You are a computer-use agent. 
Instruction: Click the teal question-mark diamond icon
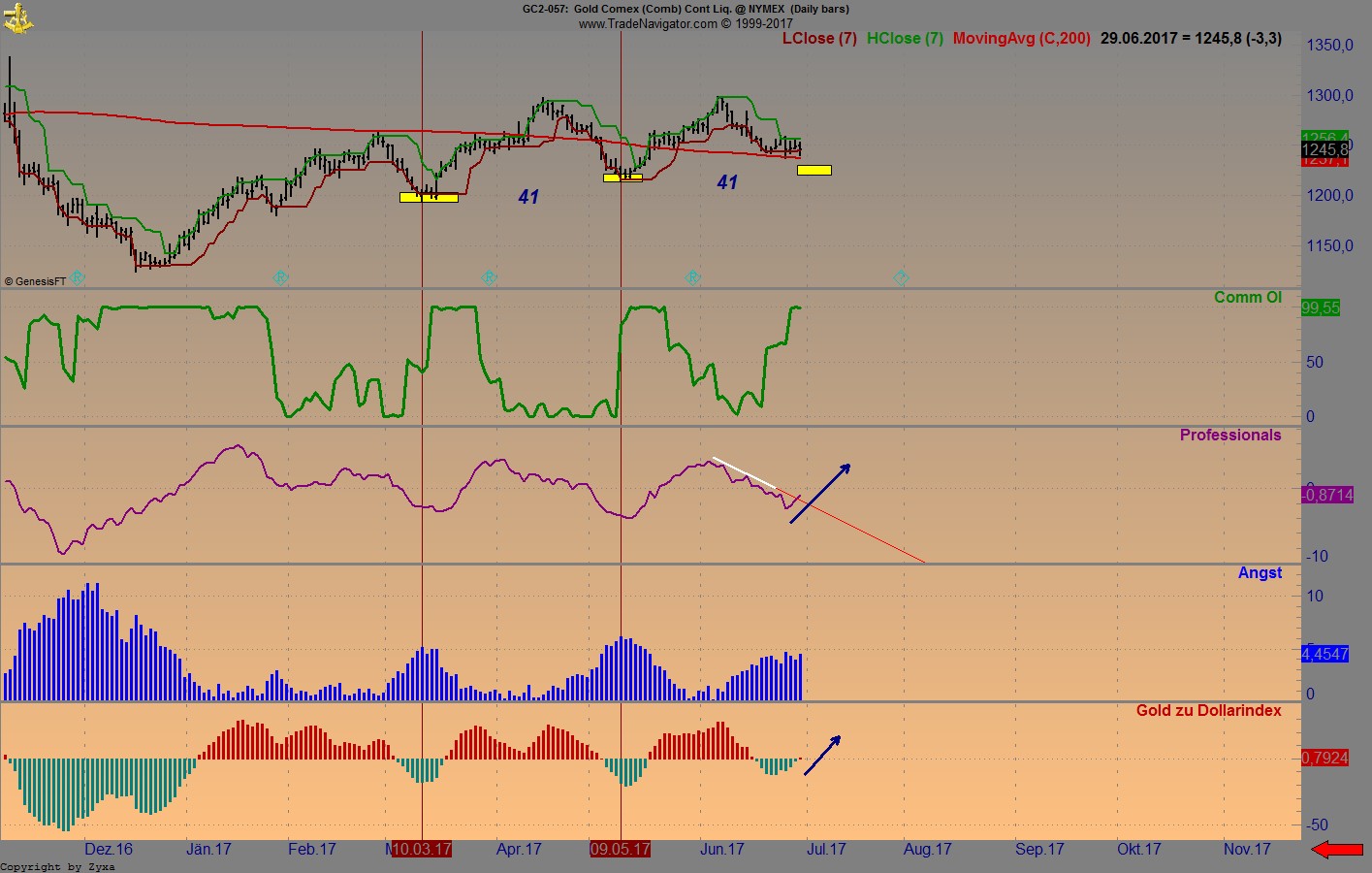click(901, 278)
